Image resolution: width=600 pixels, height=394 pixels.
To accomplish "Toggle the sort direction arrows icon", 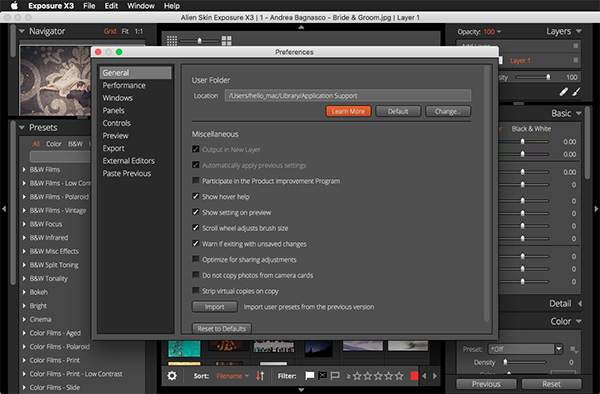I will (260, 376).
